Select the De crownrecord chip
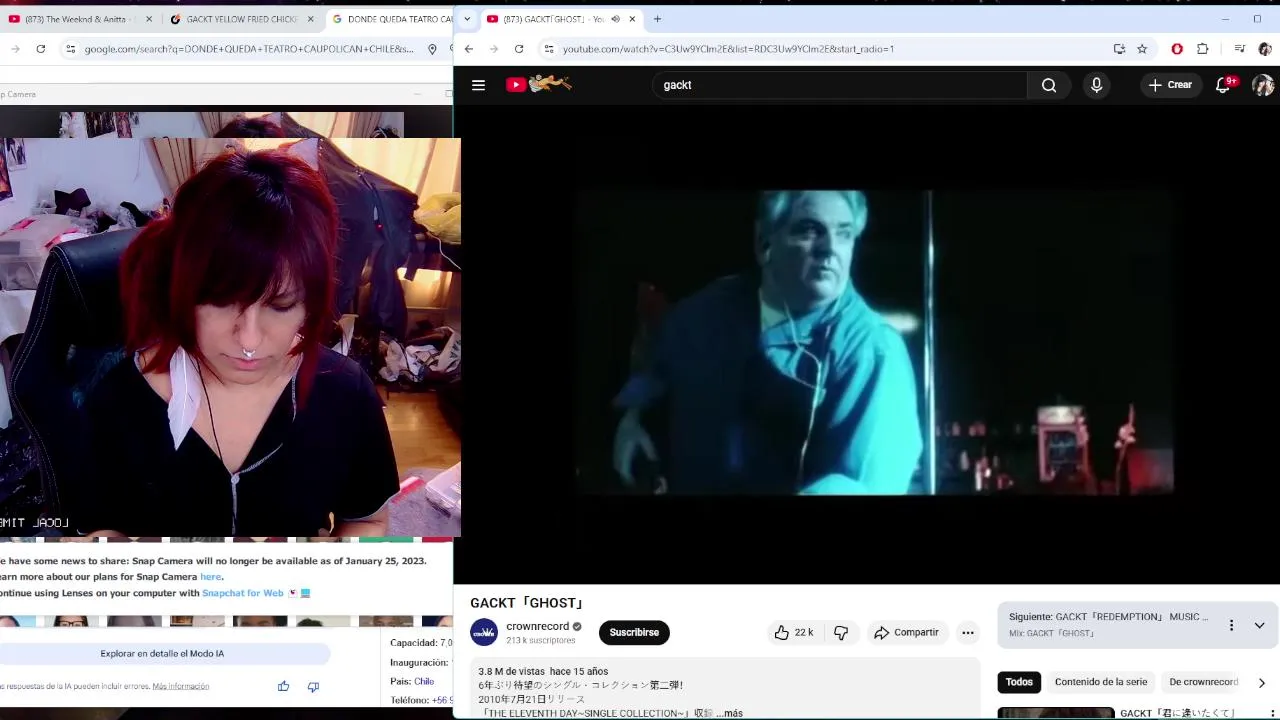 1203,682
